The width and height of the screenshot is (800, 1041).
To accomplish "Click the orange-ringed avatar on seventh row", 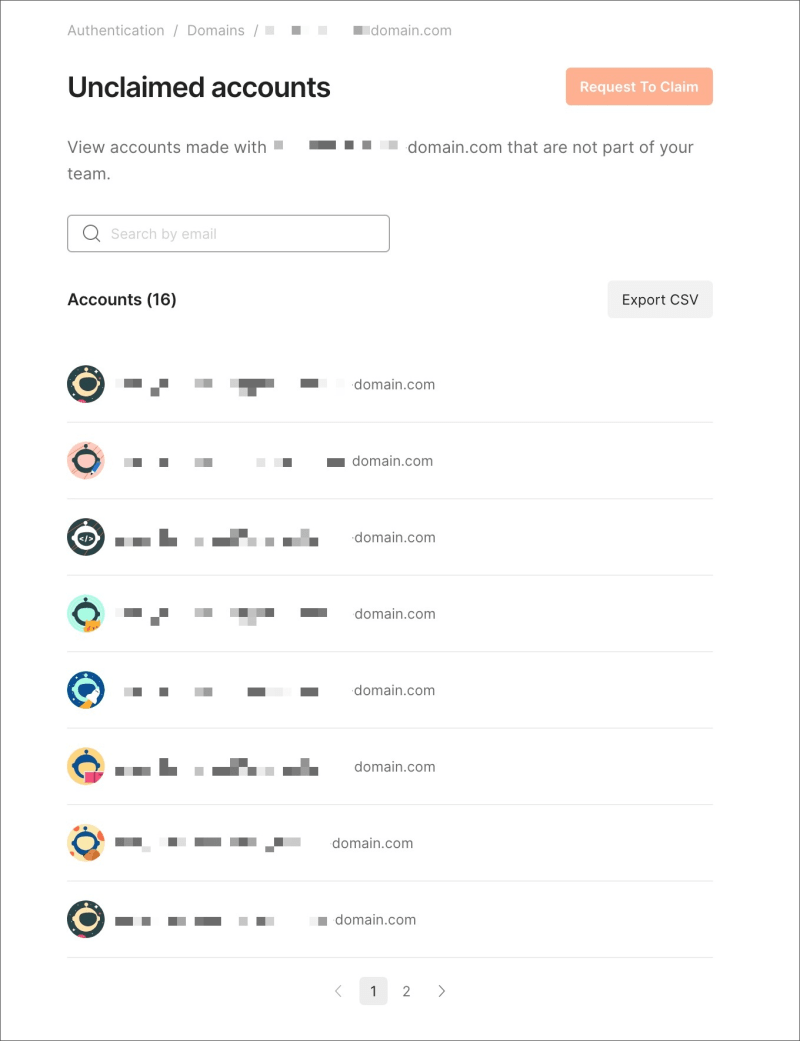I will coord(85,843).
